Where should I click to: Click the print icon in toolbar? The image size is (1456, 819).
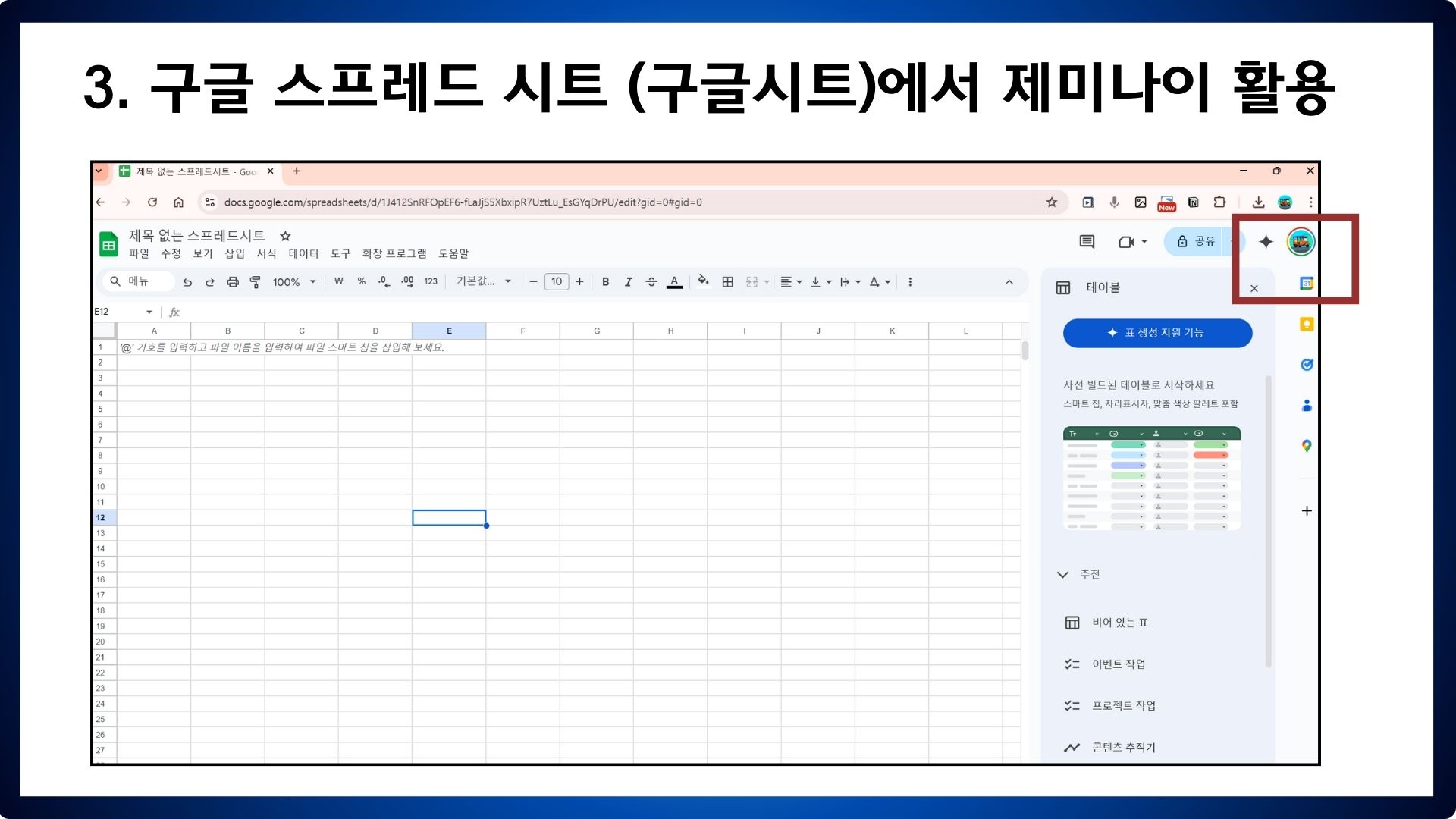point(233,282)
